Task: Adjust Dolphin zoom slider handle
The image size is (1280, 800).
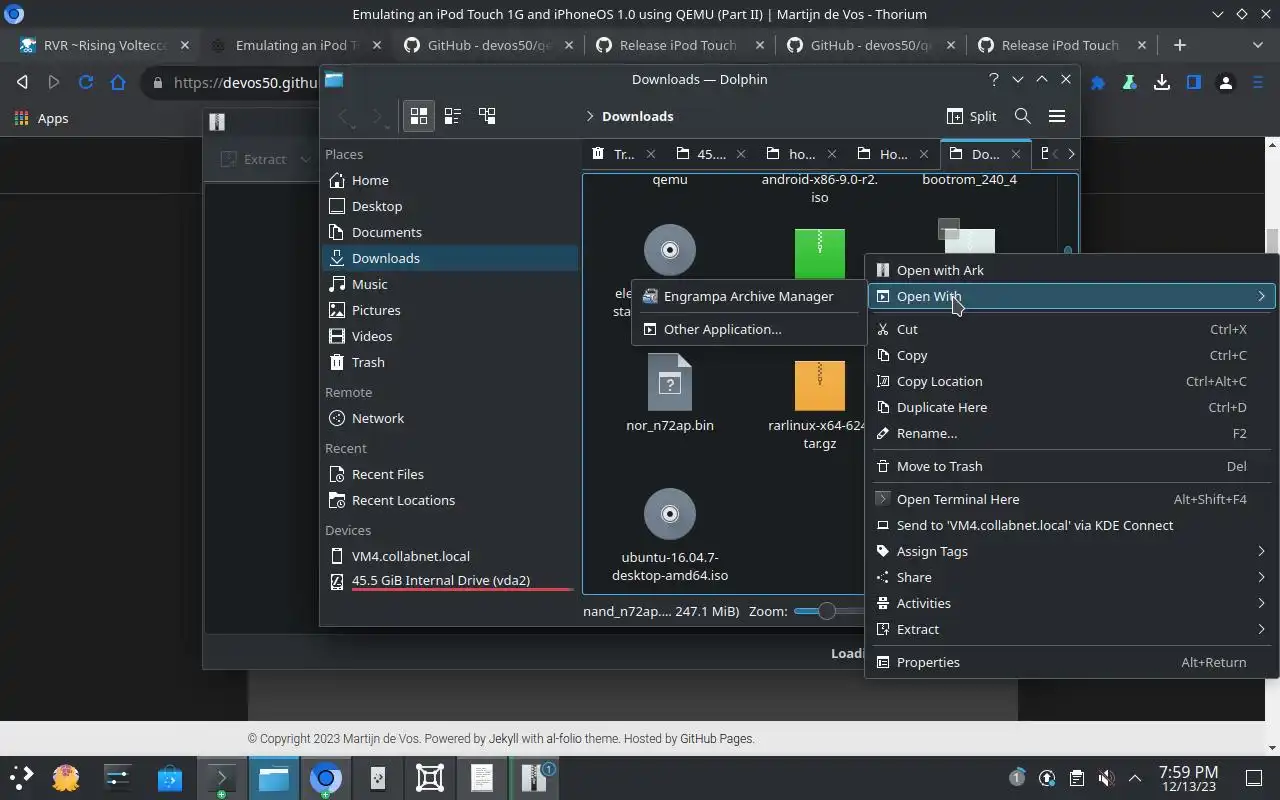Action: tap(826, 611)
